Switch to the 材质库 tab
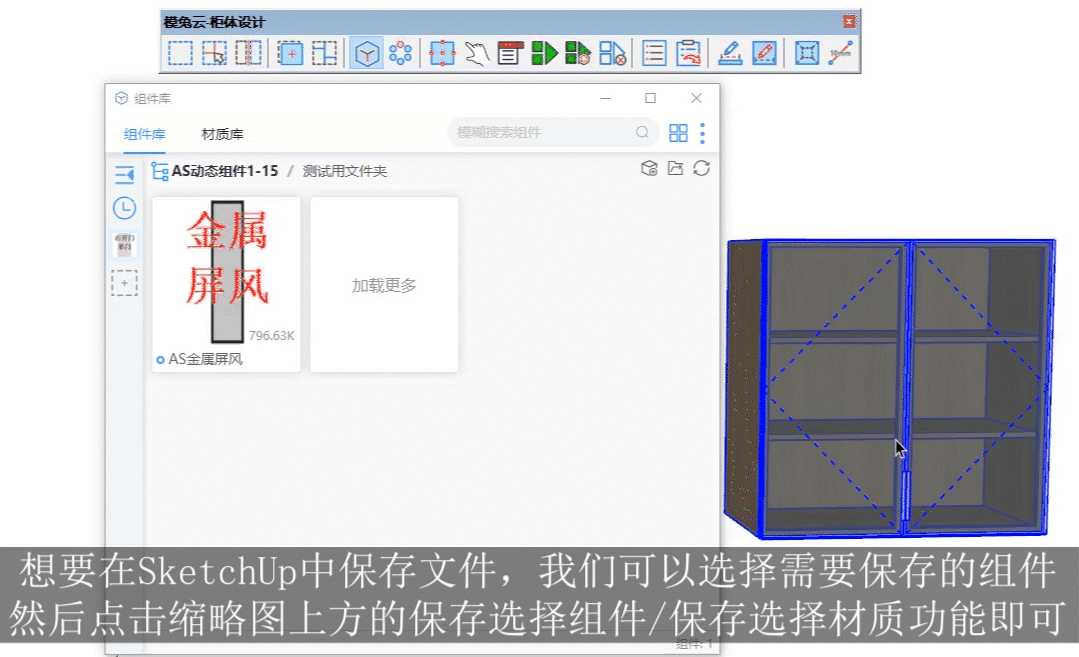Image resolution: width=1079 pixels, height=657 pixels. (222, 134)
